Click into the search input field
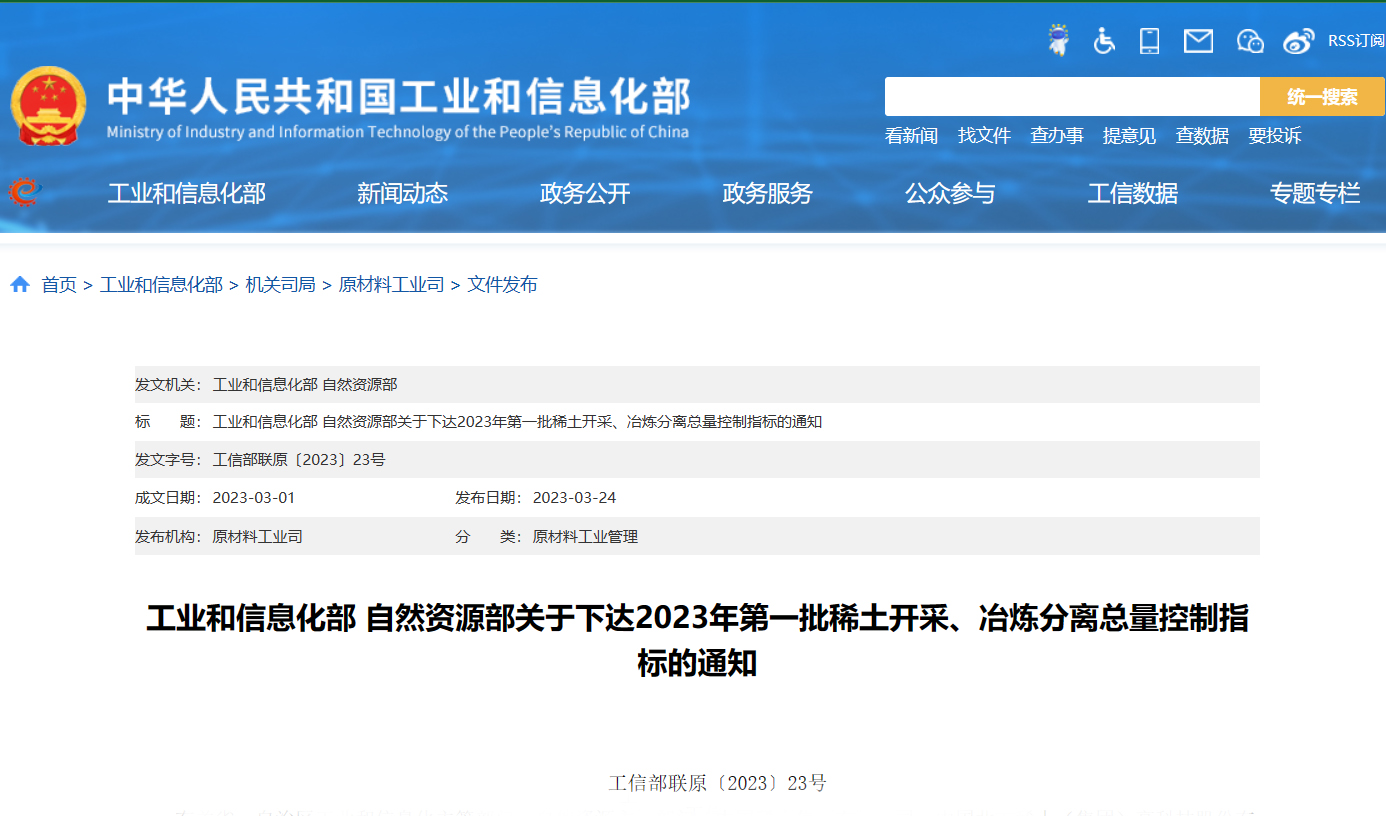This screenshot has width=1386, height=816. (1071, 97)
